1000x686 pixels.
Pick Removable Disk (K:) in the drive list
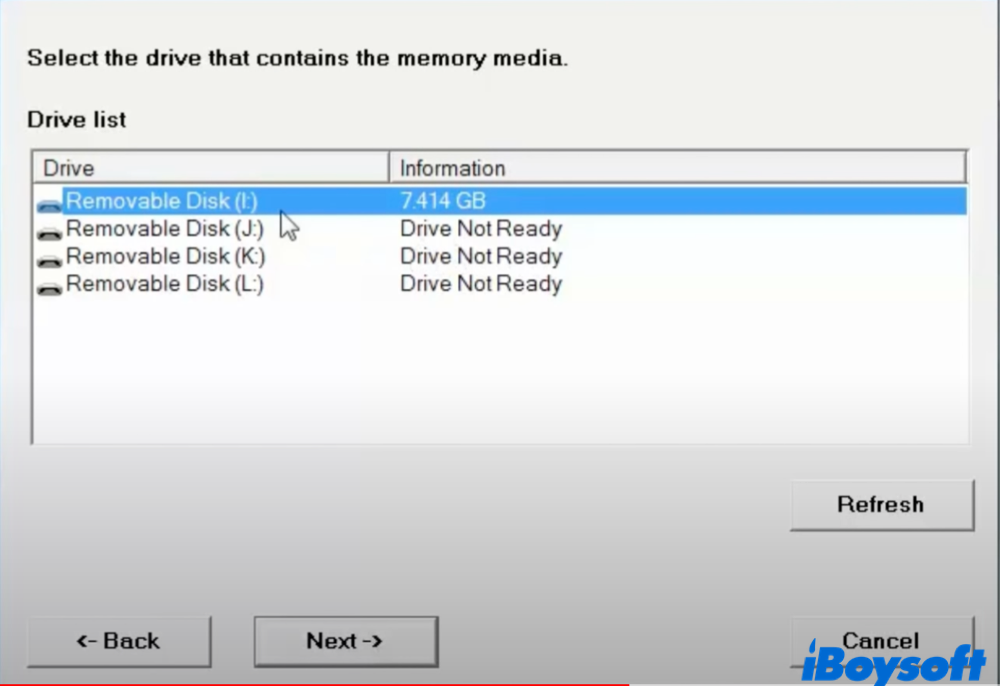(165, 257)
